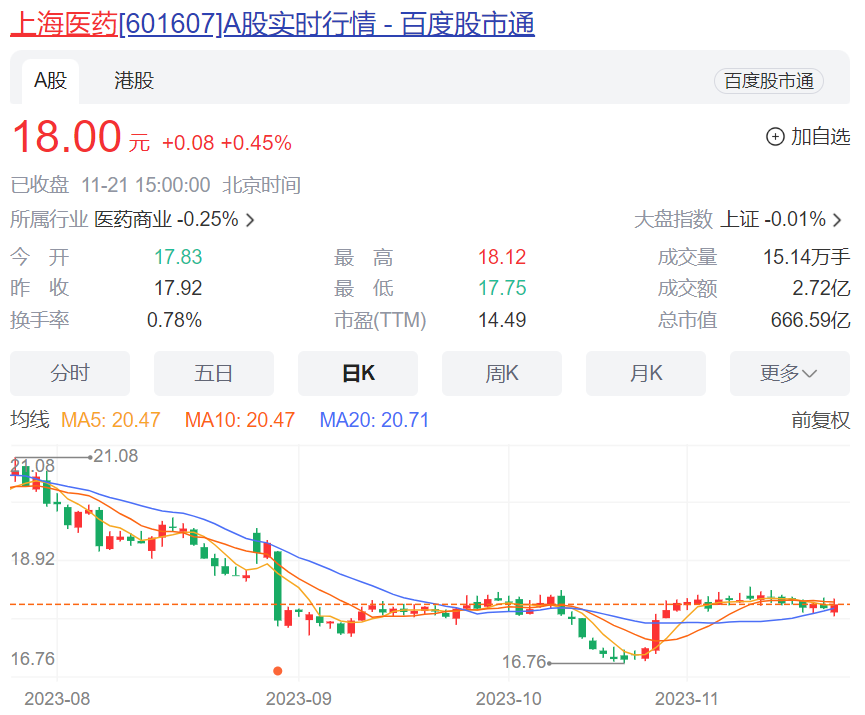Image resolution: width=865 pixels, height=715 pixels.
Task: Select the 日K chart tab
Action: point(358,373)
